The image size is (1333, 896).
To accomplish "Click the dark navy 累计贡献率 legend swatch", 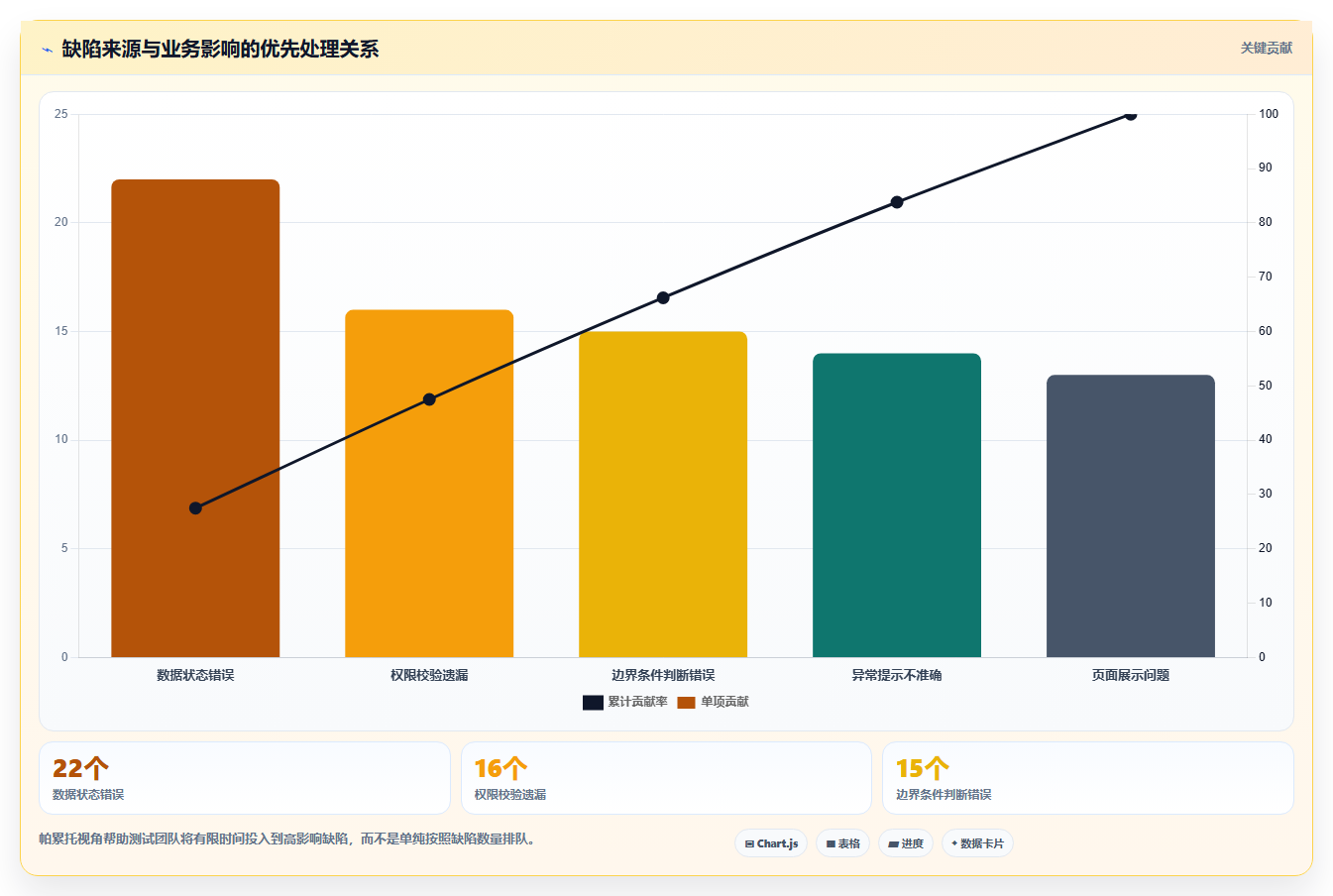I will (x=593, y=703).
